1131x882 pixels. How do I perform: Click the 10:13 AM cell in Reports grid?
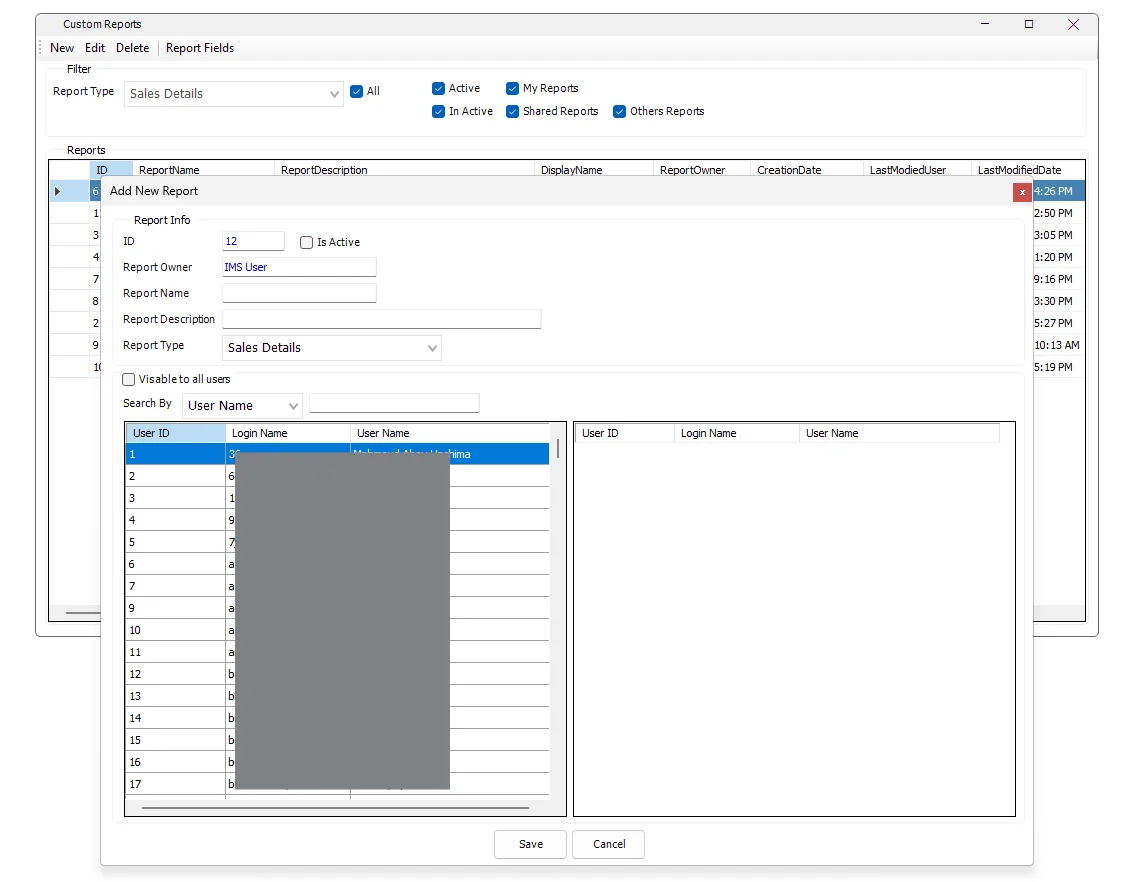tap(1058, 345)
